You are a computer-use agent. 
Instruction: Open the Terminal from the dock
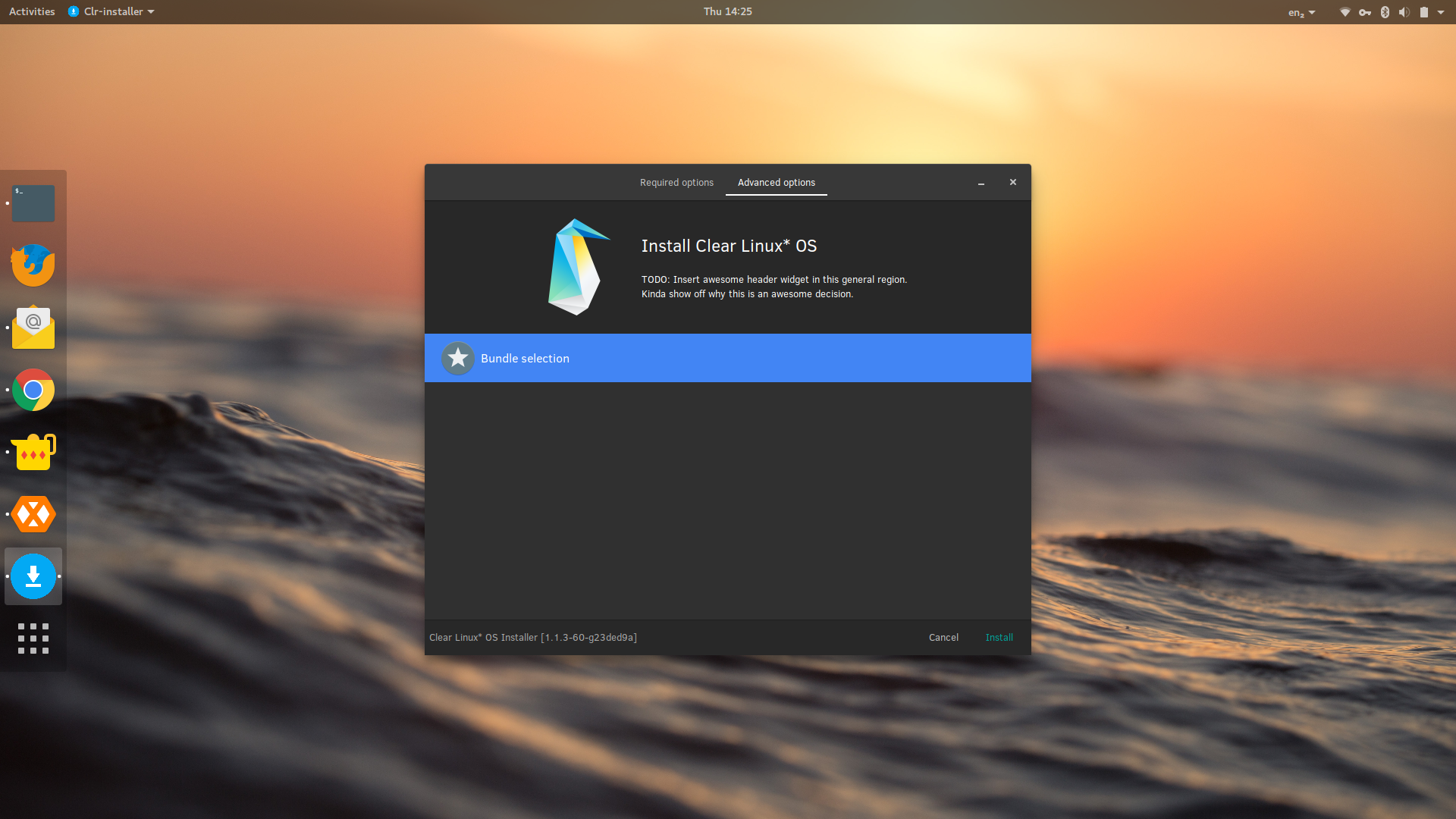[x=33, y=203]
